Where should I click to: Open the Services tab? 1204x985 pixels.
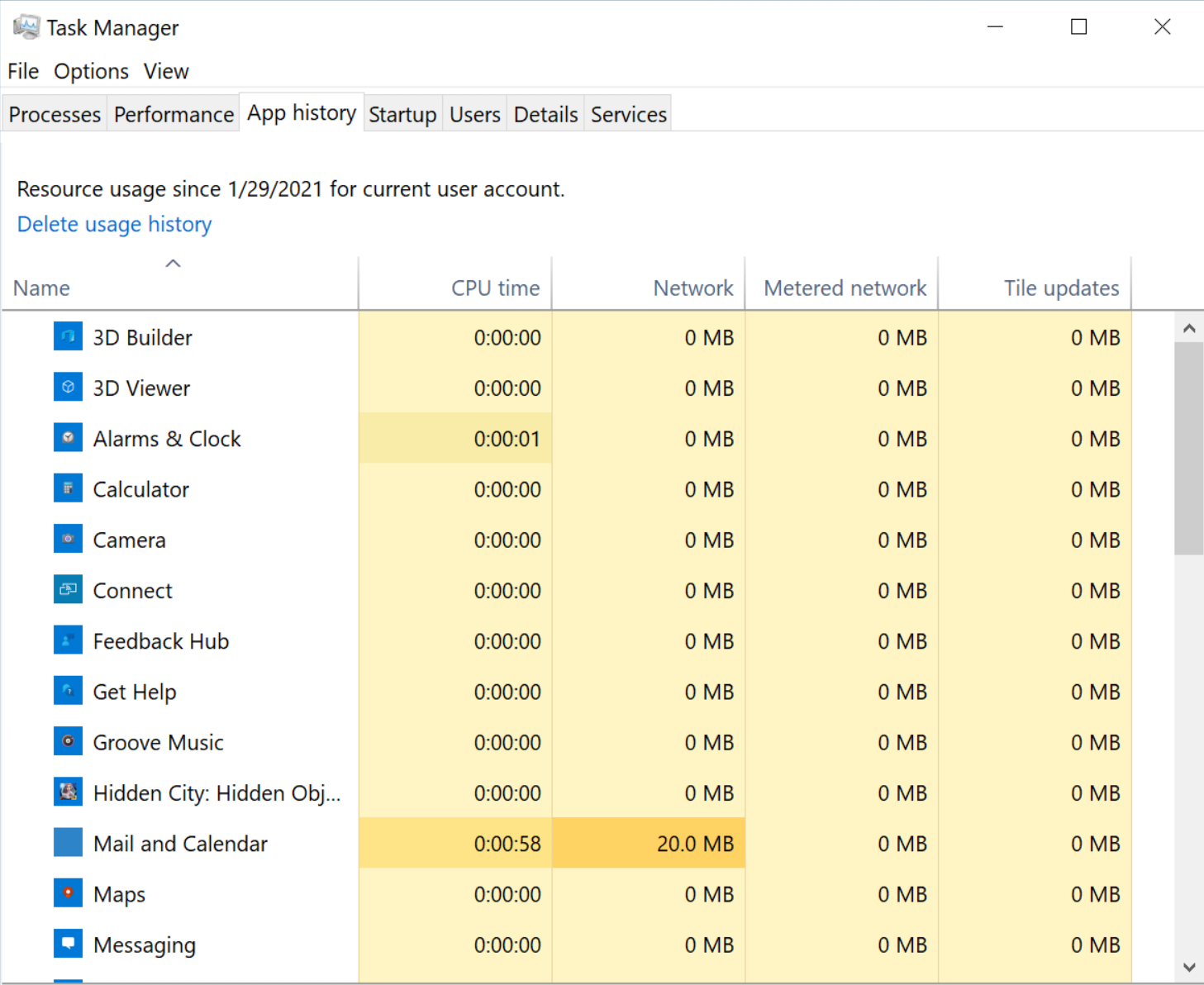point(629,114)
